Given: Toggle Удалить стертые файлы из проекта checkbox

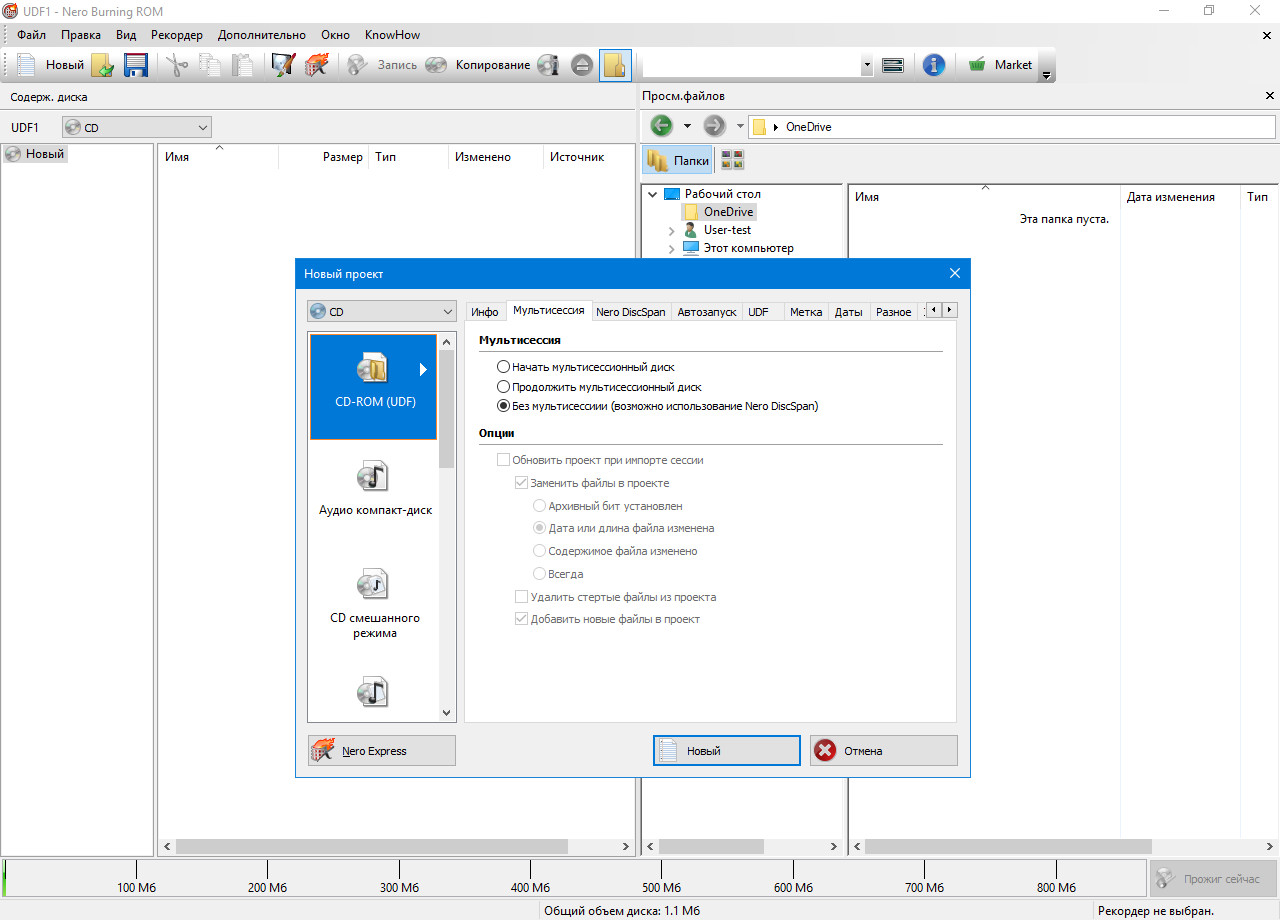Looking at the screenshot, I should point(521,597).
